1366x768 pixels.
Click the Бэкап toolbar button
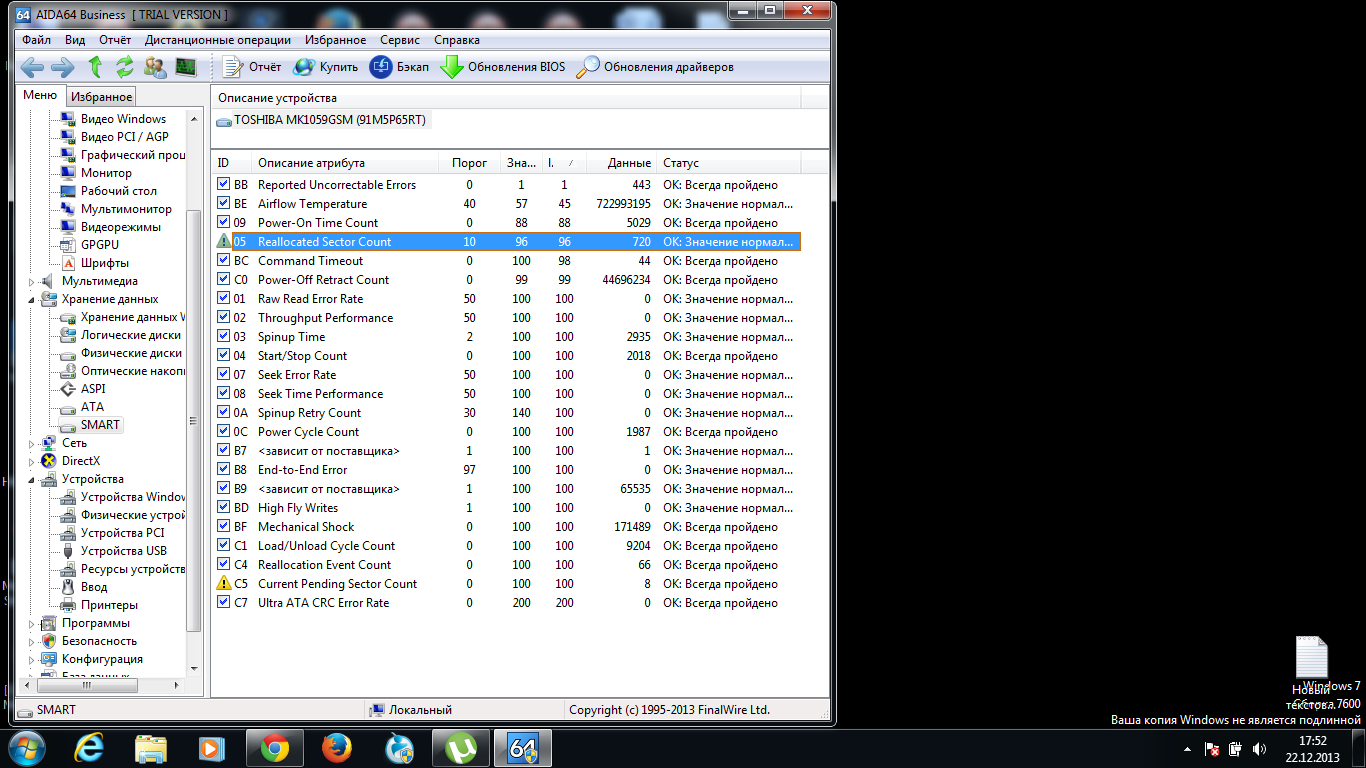click(399, 67)
